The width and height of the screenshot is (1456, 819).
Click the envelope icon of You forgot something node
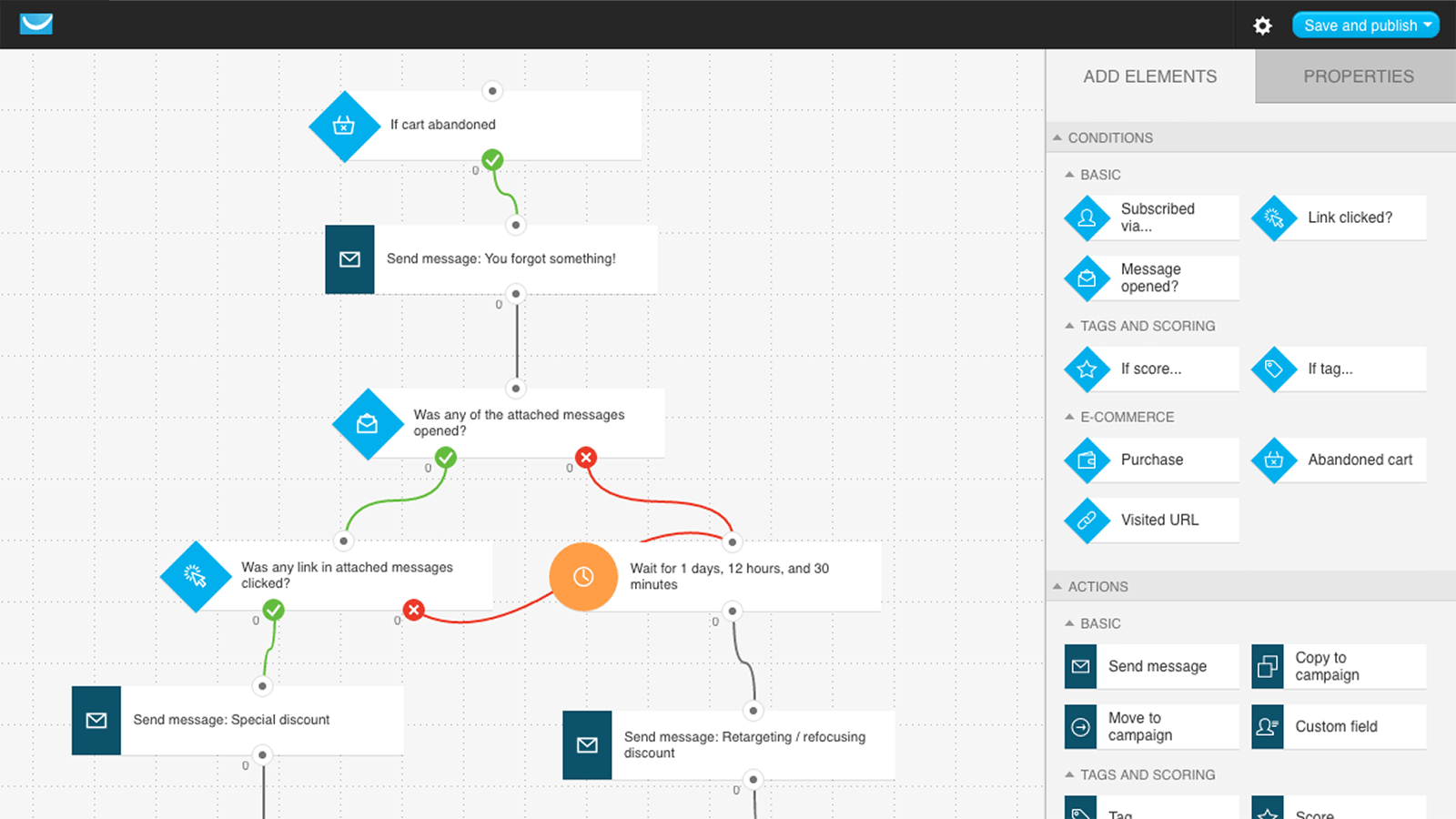tap(349, 259)
